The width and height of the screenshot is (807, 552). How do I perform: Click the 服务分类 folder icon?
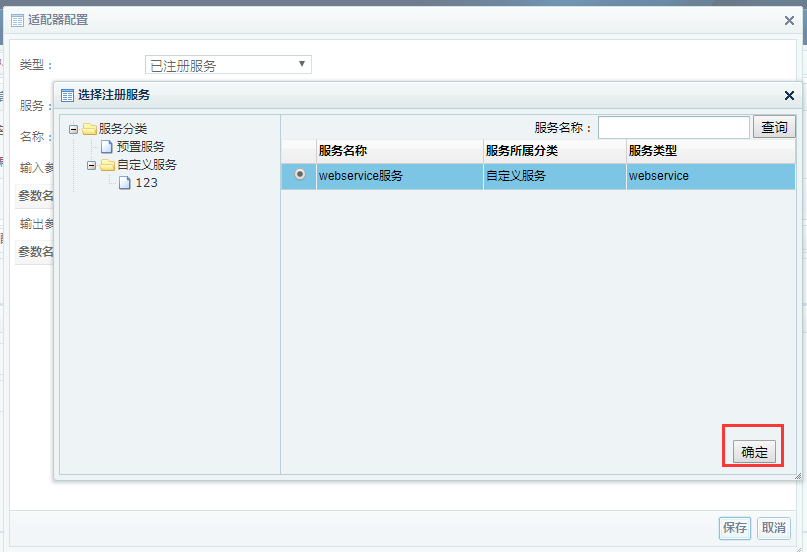pyautogui.click(x=89, y=129)
